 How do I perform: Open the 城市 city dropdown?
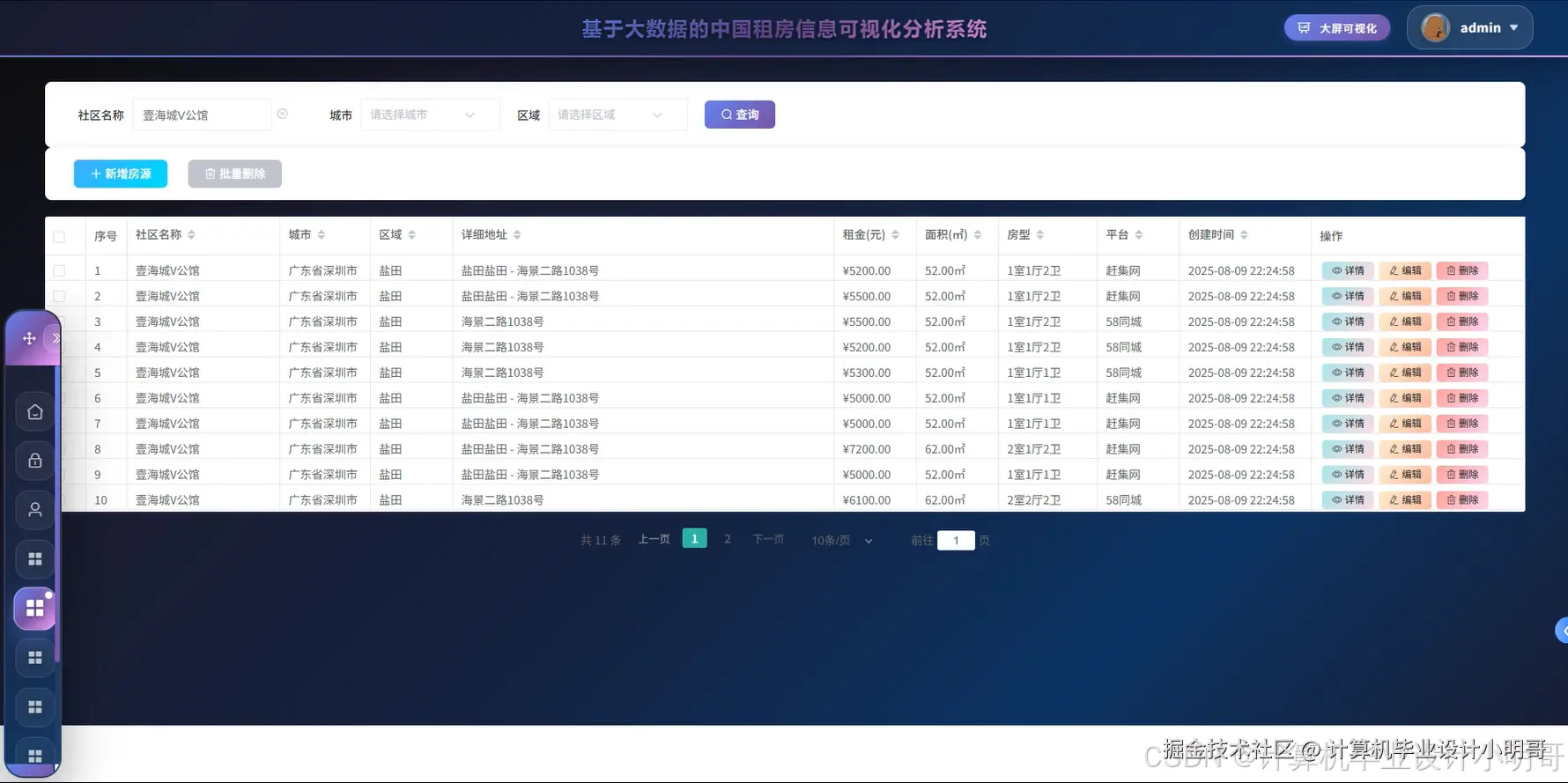(x=430, y=114)
